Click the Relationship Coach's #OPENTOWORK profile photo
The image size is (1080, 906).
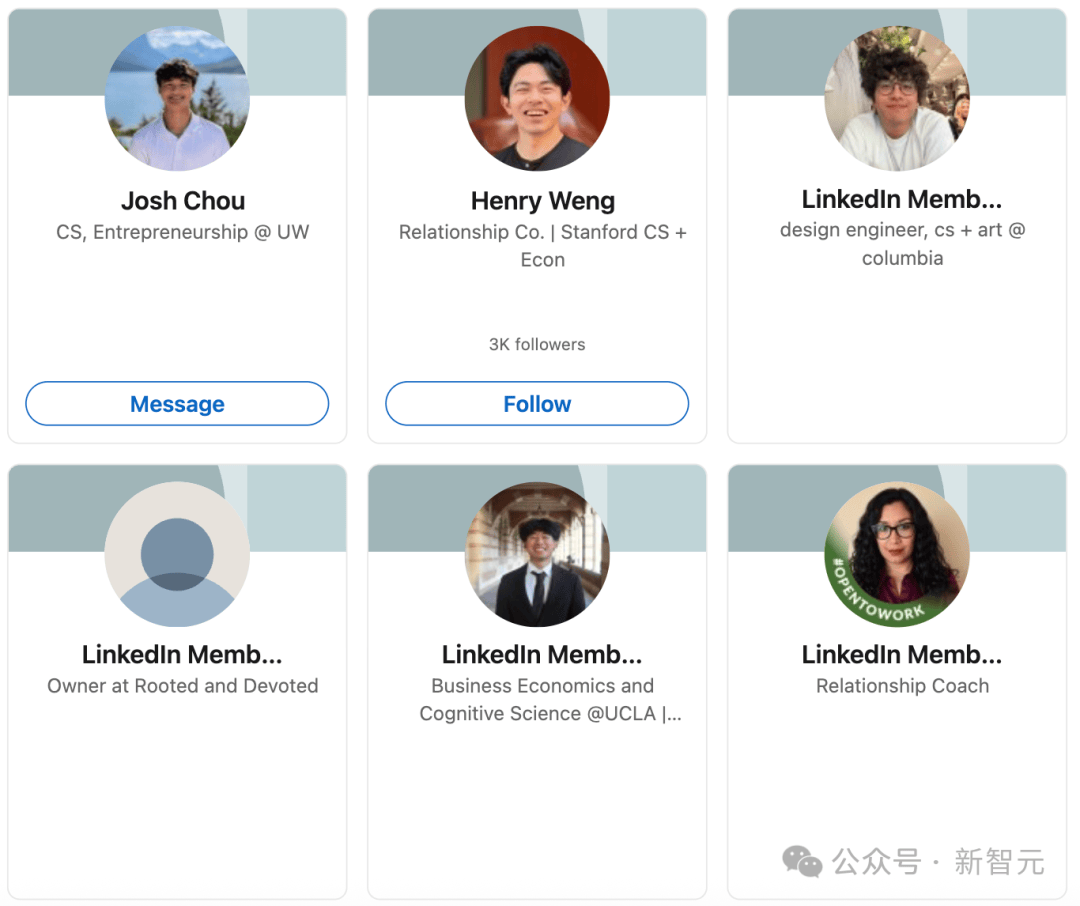point(897,555)
